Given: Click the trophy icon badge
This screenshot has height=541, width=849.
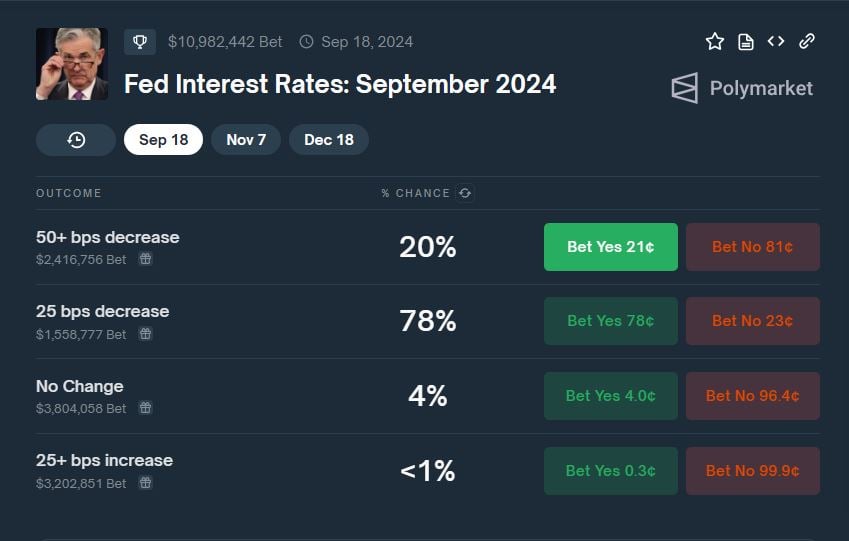Looking at the screenshot, I should pyautogui.click(x=140, y=42).
